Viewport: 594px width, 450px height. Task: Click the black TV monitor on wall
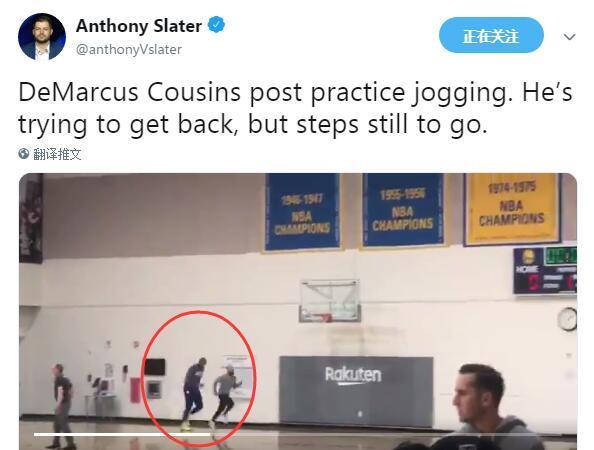pyautogui.click(x=155, y=367)
